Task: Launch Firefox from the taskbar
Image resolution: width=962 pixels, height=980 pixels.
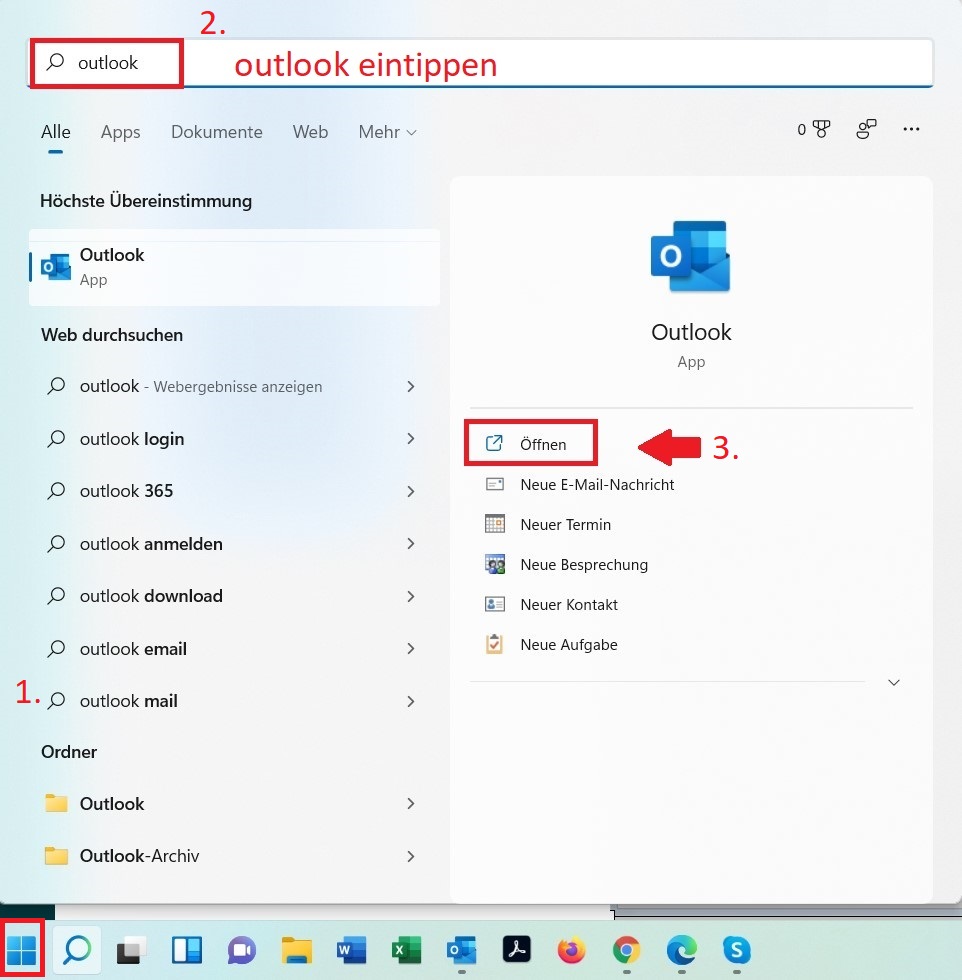Action: point(571,951)
